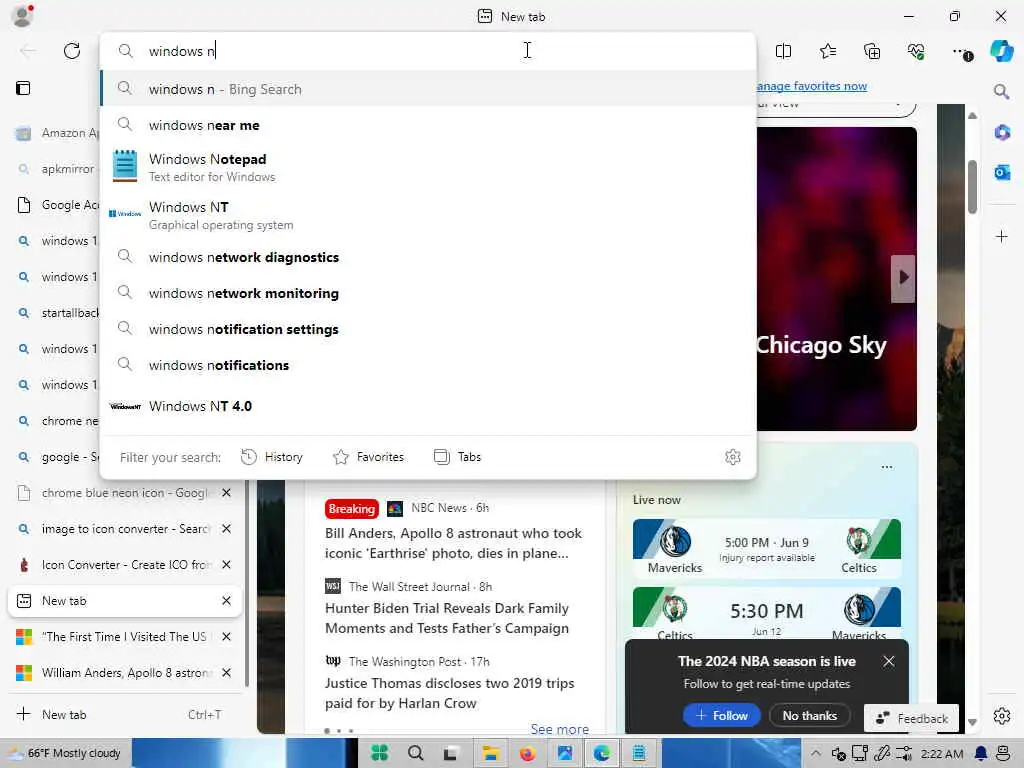
Task: Decline NBA updates with No thanks
Action: tap(810, 716)
